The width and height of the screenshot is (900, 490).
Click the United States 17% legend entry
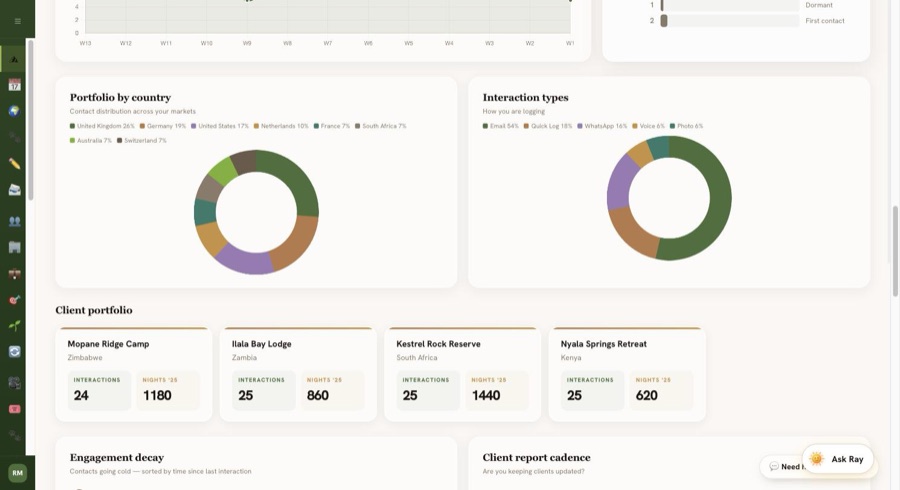click(x=220, y=126)
